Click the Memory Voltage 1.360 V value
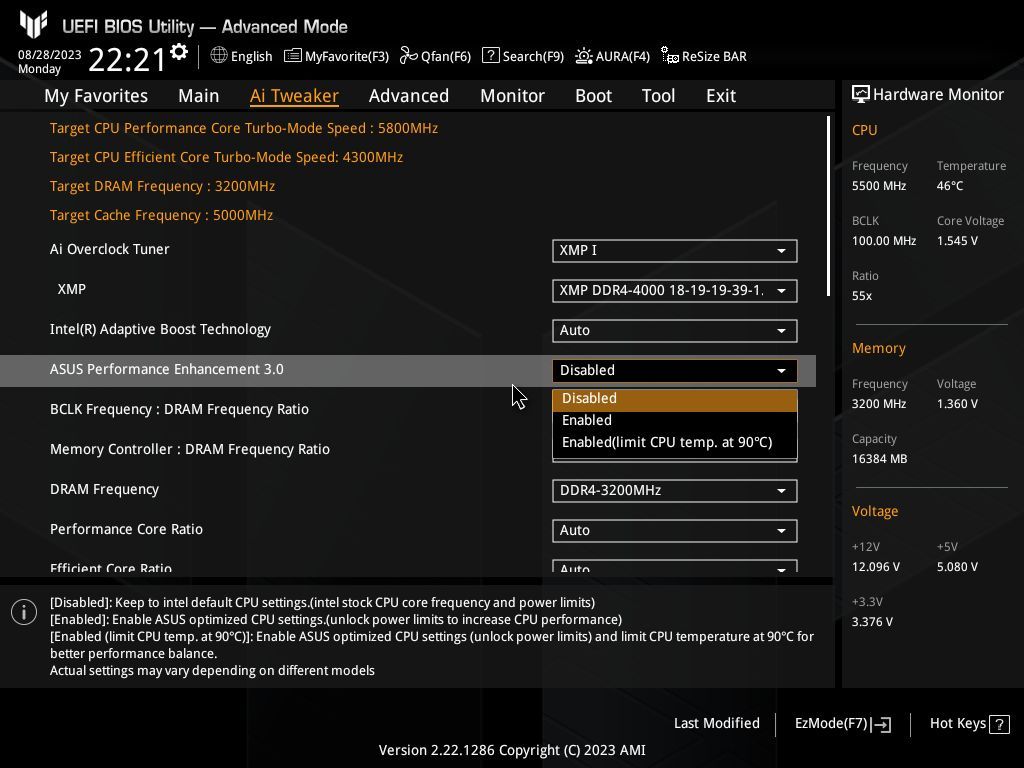 (x=957, y=404)
